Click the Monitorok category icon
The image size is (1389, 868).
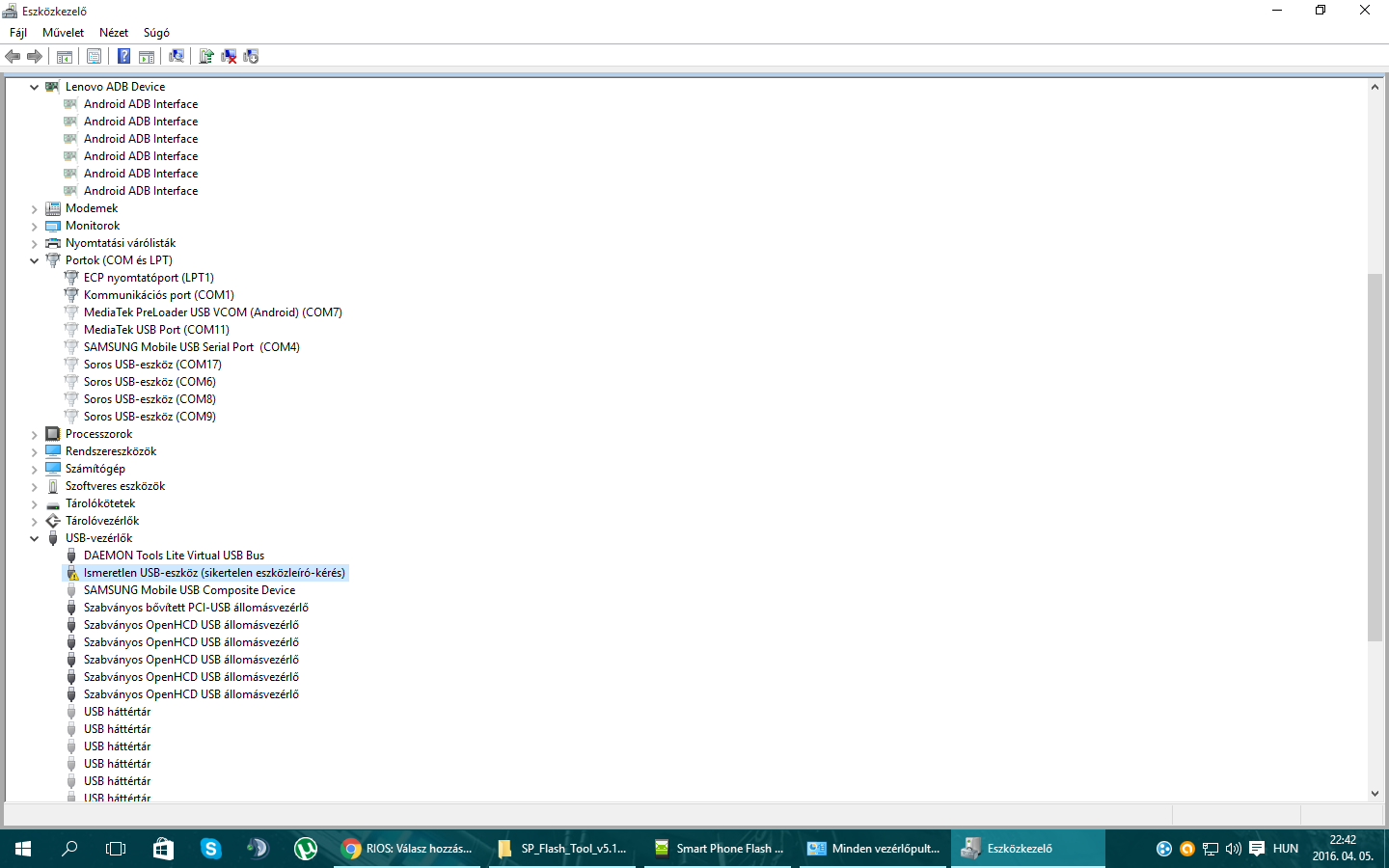53,226
